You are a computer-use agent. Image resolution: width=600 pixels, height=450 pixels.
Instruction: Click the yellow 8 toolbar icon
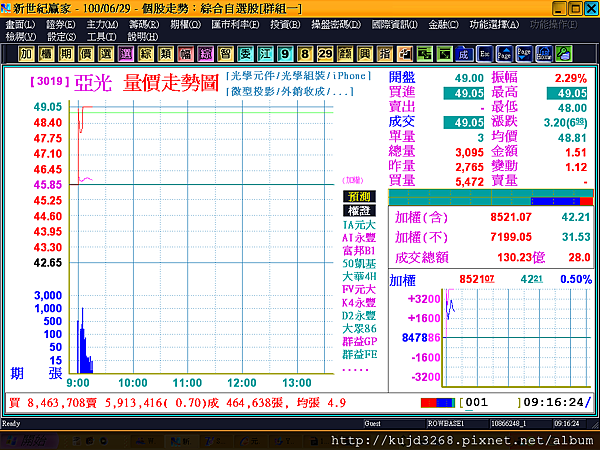[305, 54]
